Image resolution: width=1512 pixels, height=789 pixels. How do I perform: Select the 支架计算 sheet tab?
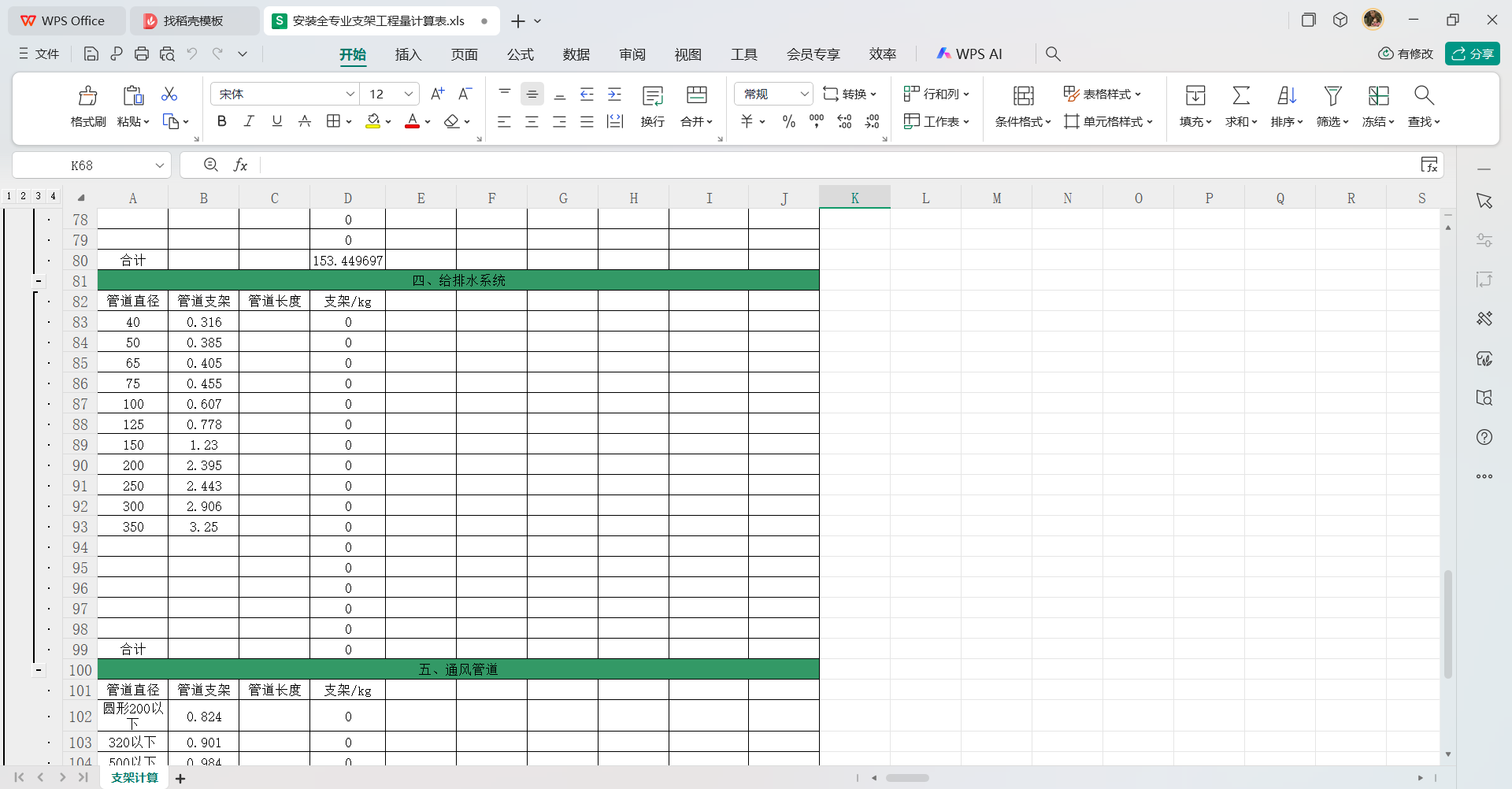click(135, 778)
